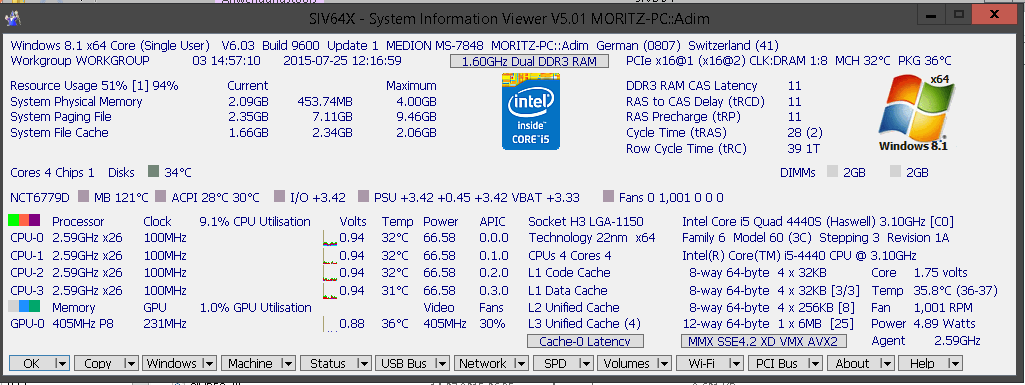The height and width of the screenshot is (385, 1025).
Task: Click the MB 121°C sensor color square
Action: point(83,196)
